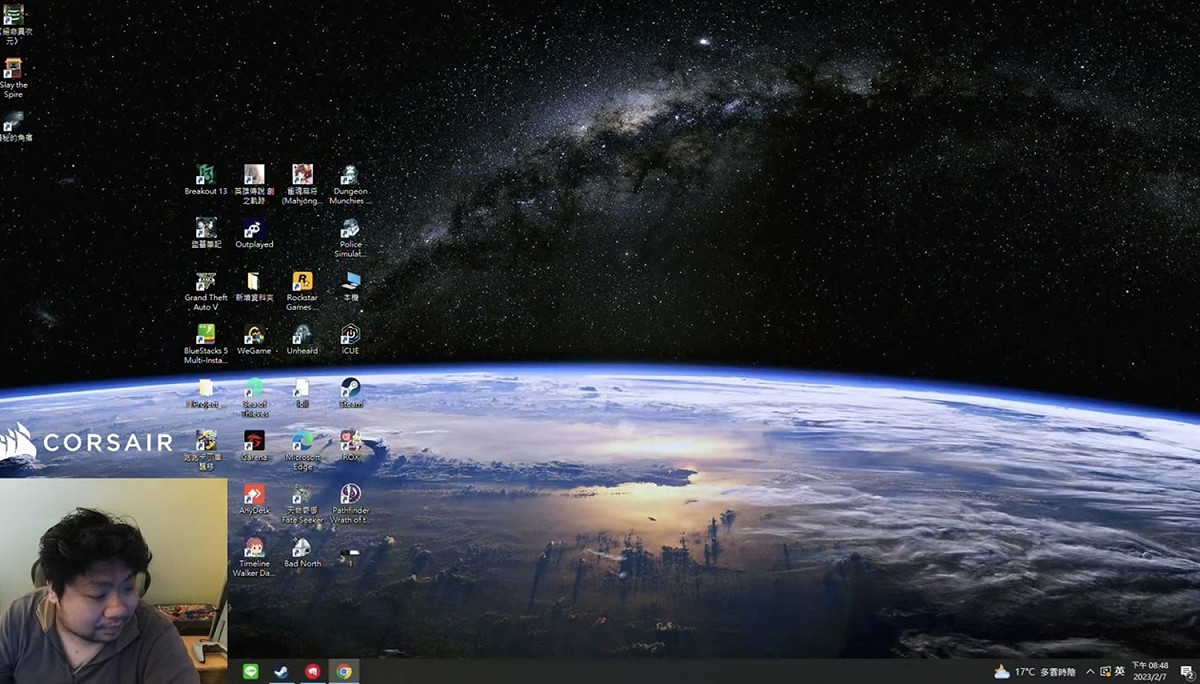This screenshot has height=684, width=1200.
Task: Open LINE from the taskbar
Action: pyautogui.click(x=251, y=671)
